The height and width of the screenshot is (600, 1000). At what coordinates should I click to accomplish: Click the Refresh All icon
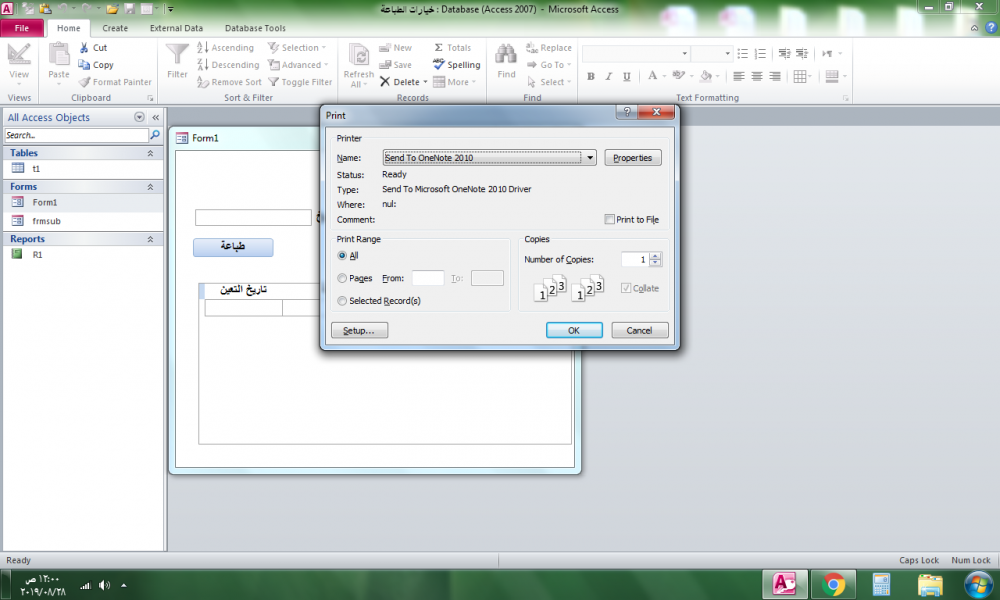[358, 59]
